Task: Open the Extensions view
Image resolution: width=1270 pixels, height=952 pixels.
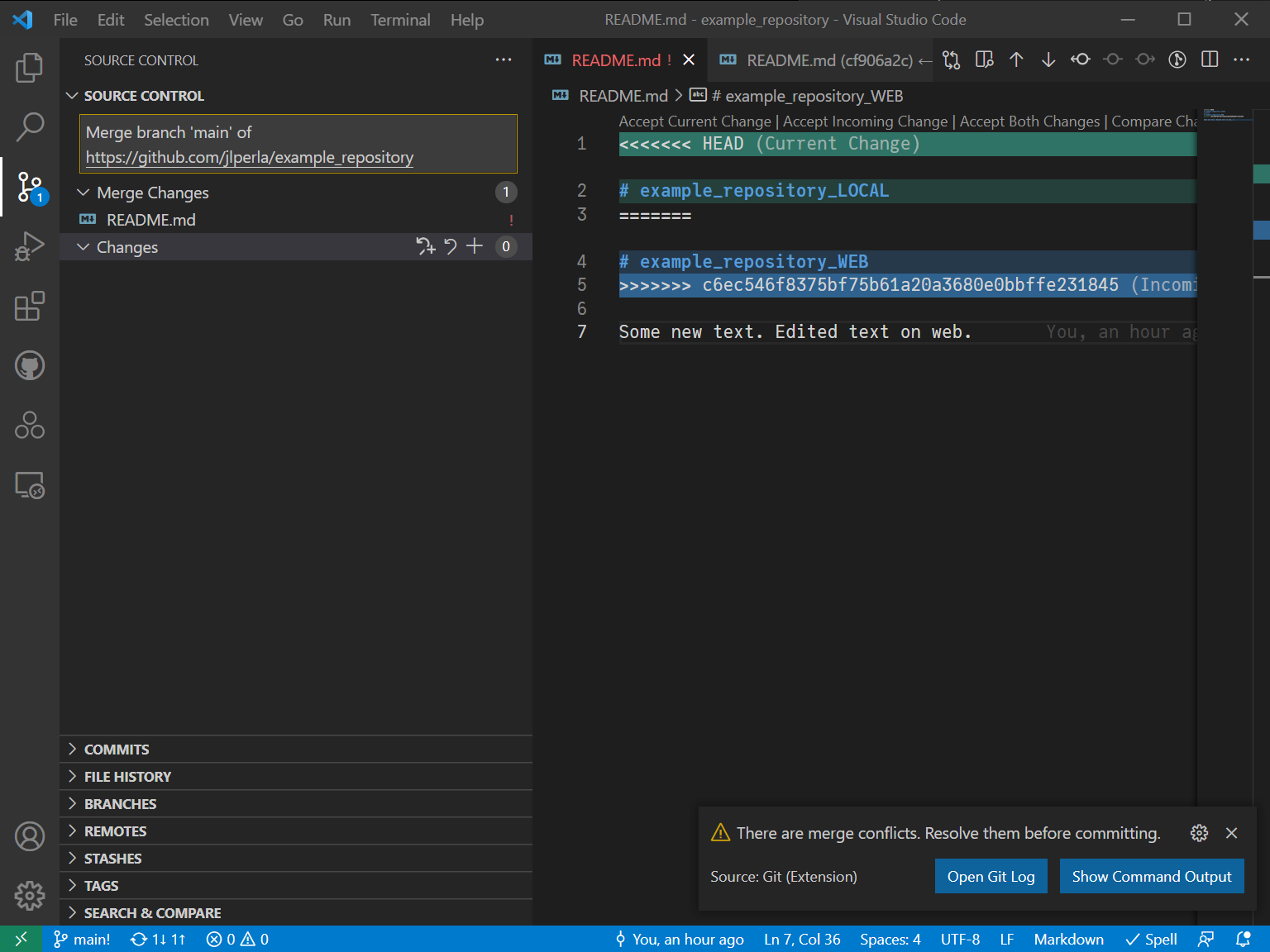Action: coord(30,306)
